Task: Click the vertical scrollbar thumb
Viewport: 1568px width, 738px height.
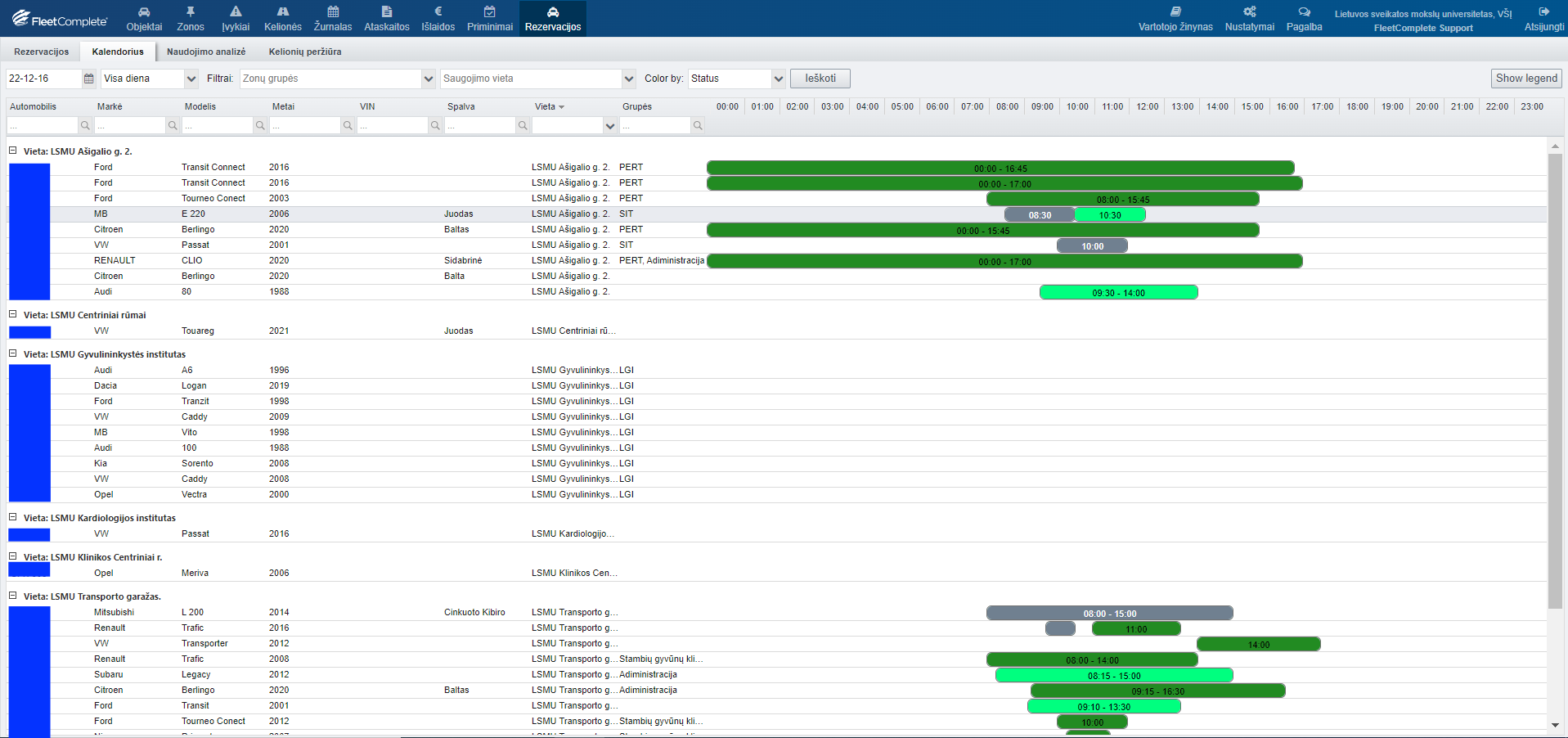Action: coord(1555,380)
